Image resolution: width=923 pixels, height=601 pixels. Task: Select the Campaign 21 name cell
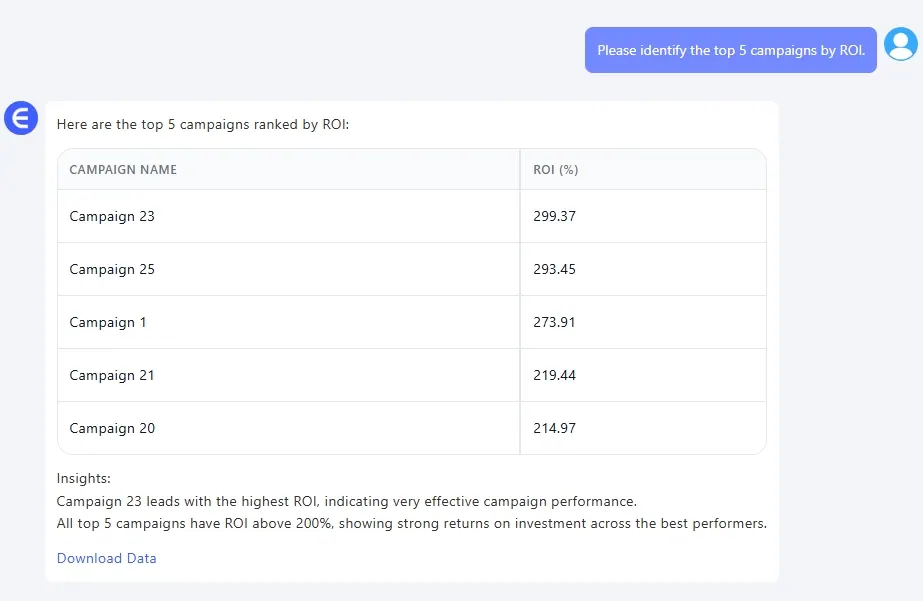pyautogui.click(x=112, y=375)
